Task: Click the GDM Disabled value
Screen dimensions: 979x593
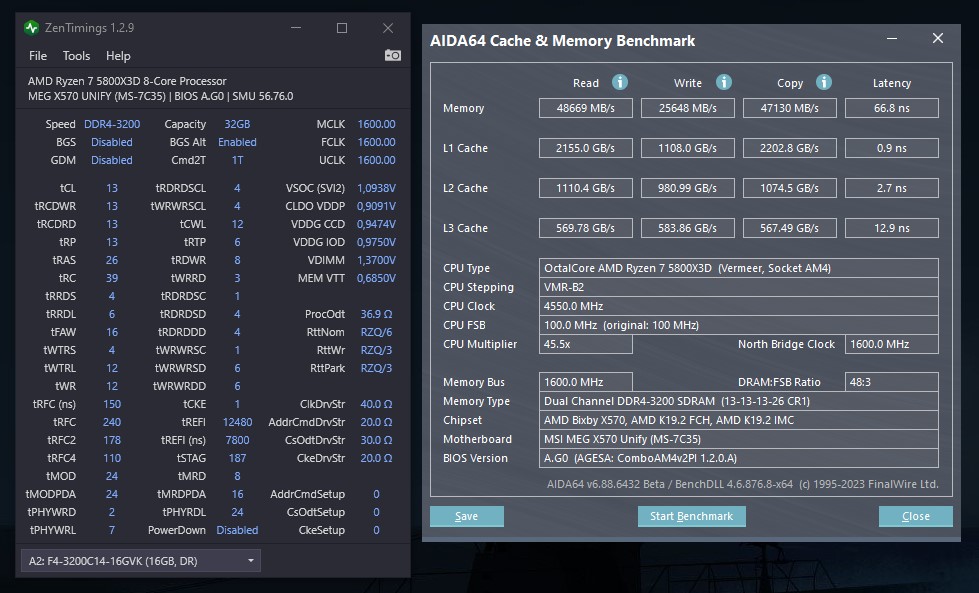Action: coord(112,160)
